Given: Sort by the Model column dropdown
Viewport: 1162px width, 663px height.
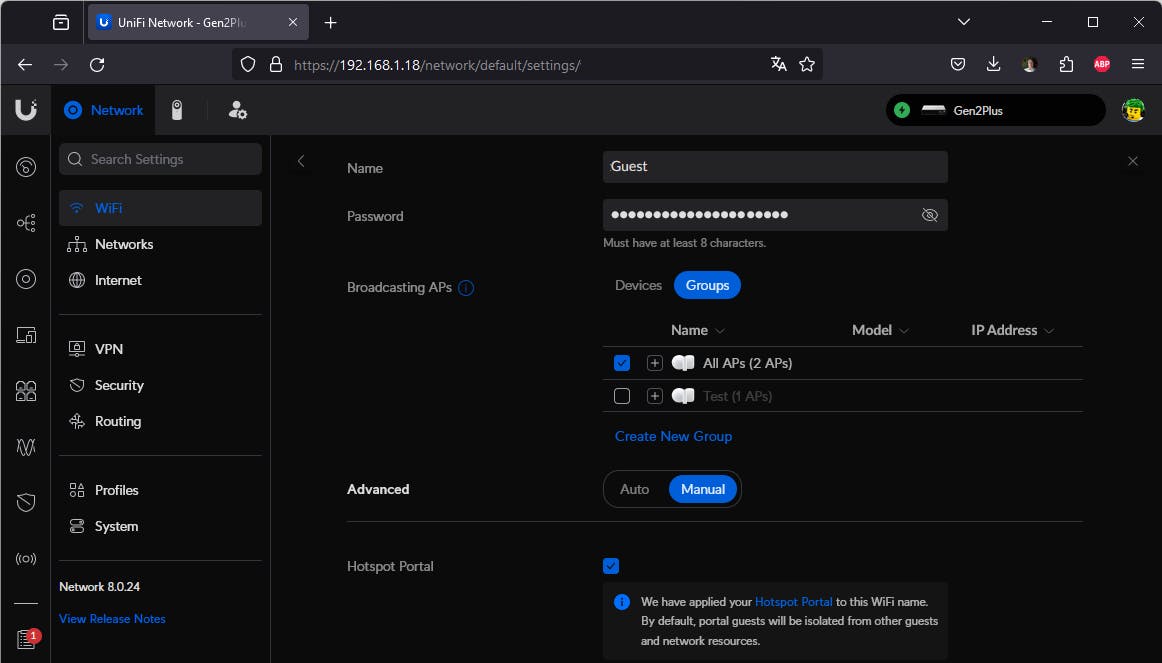Looking at the screenshot, I should click(x=880, y=330).
